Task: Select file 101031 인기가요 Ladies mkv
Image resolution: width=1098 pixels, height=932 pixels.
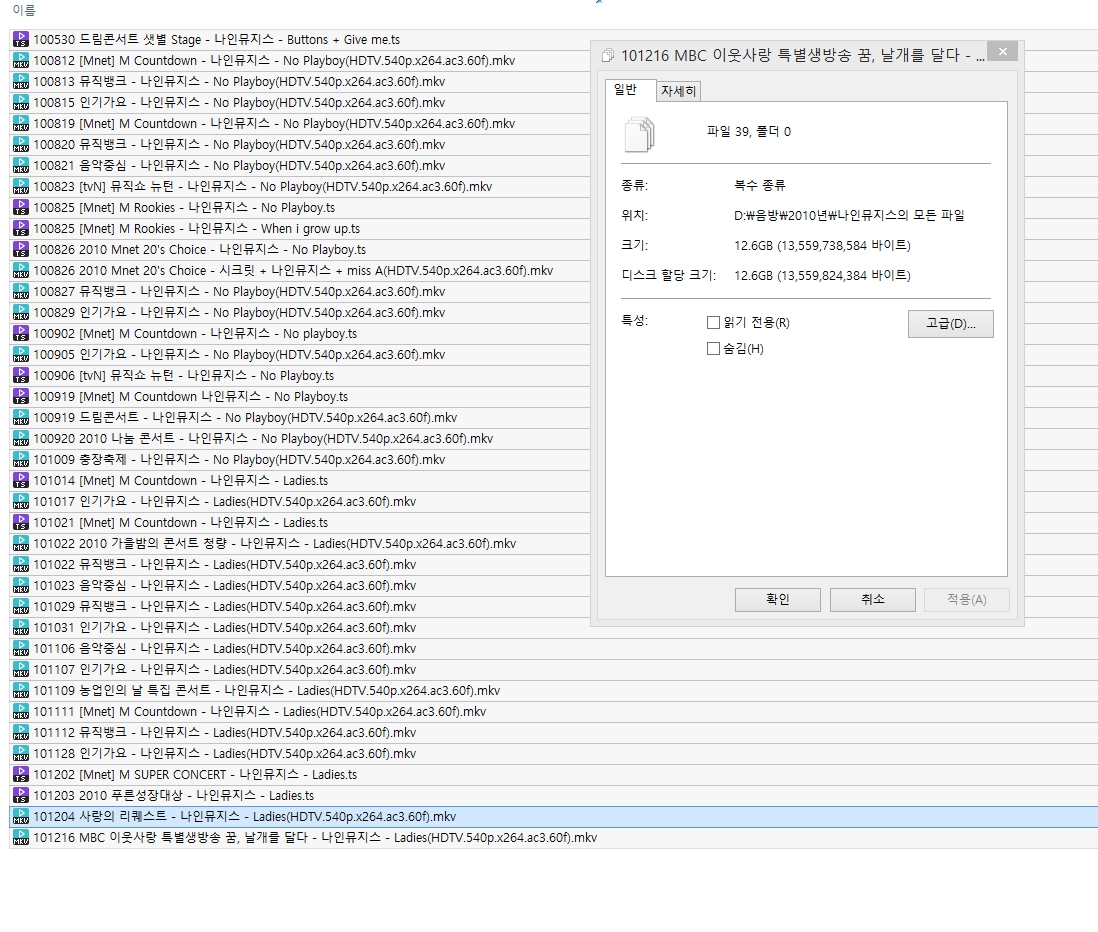Action: click(x=225, y=628)
